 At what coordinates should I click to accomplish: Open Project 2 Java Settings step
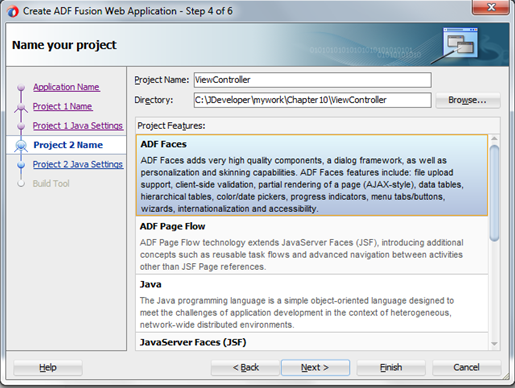(78, 165)
